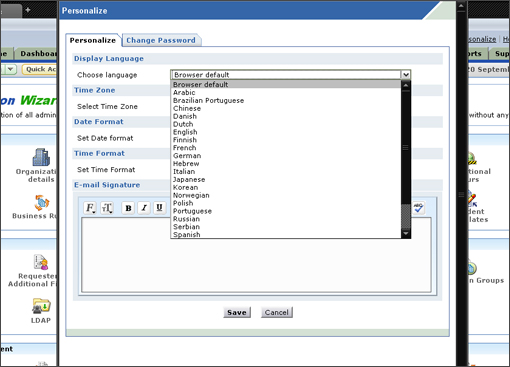Switch to the Personalize tab
Image resolution: width=510 pixels, height=367 pixels.
(x=93, y=40)
